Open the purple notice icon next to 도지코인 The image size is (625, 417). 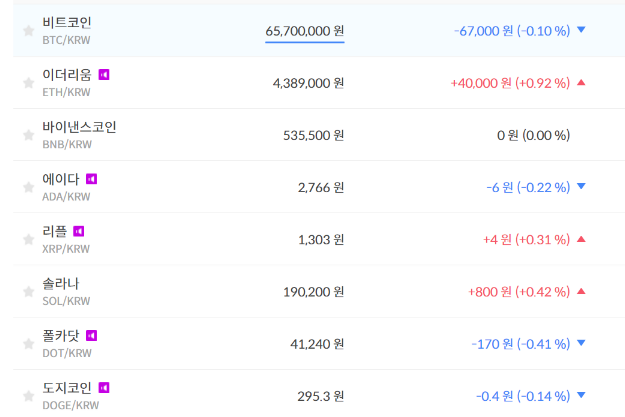(x=104, y=387)
